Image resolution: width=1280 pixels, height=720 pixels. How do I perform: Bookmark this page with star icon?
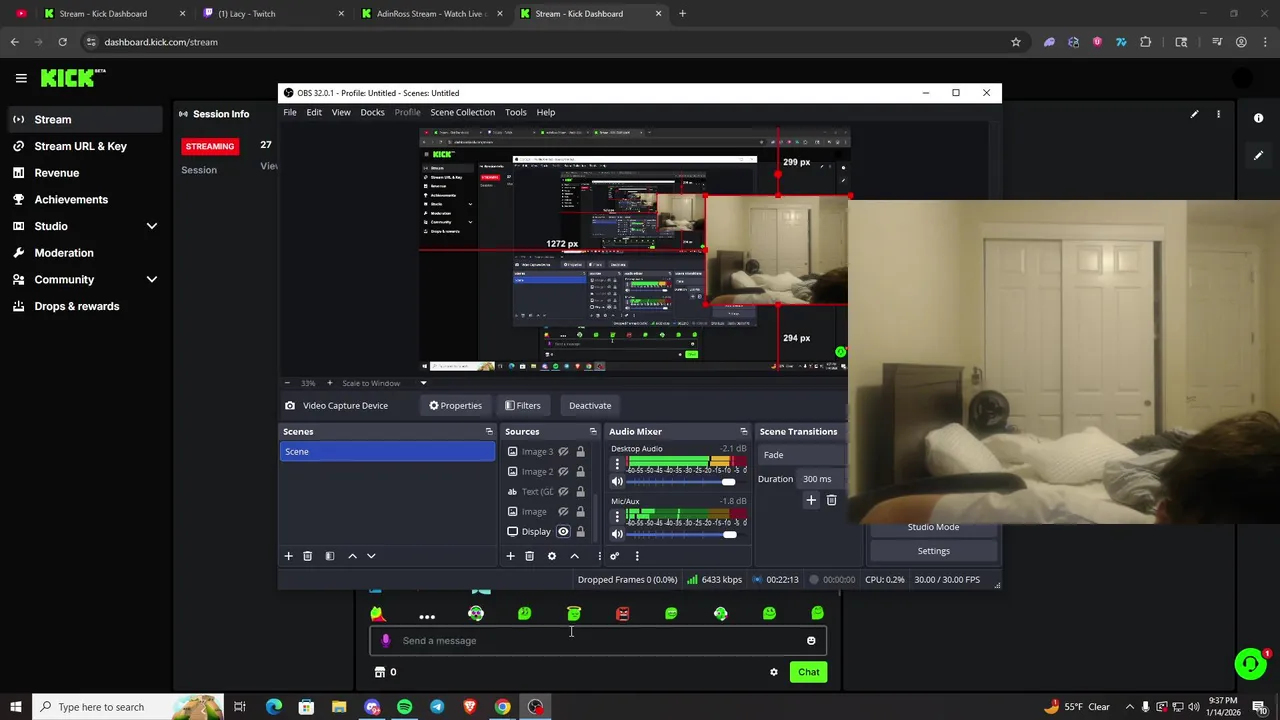(x=1016, y=42)
